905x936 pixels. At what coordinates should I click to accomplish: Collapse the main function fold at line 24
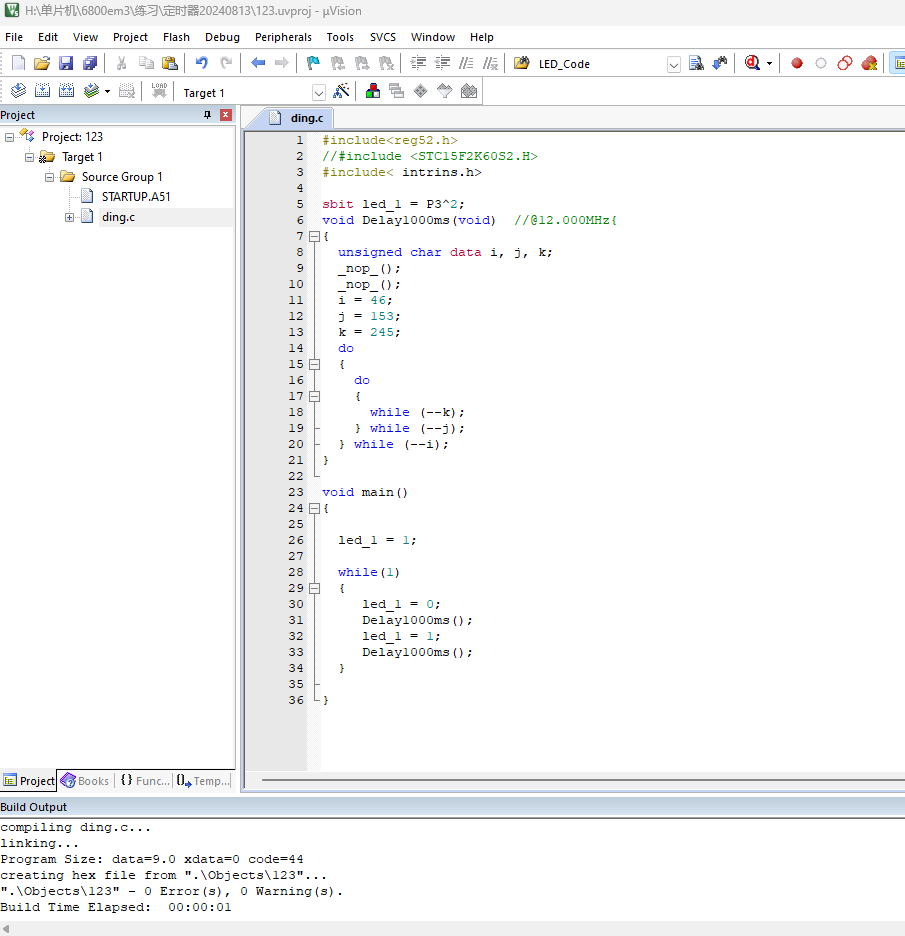pyautogui.click(x=315, y=509)
